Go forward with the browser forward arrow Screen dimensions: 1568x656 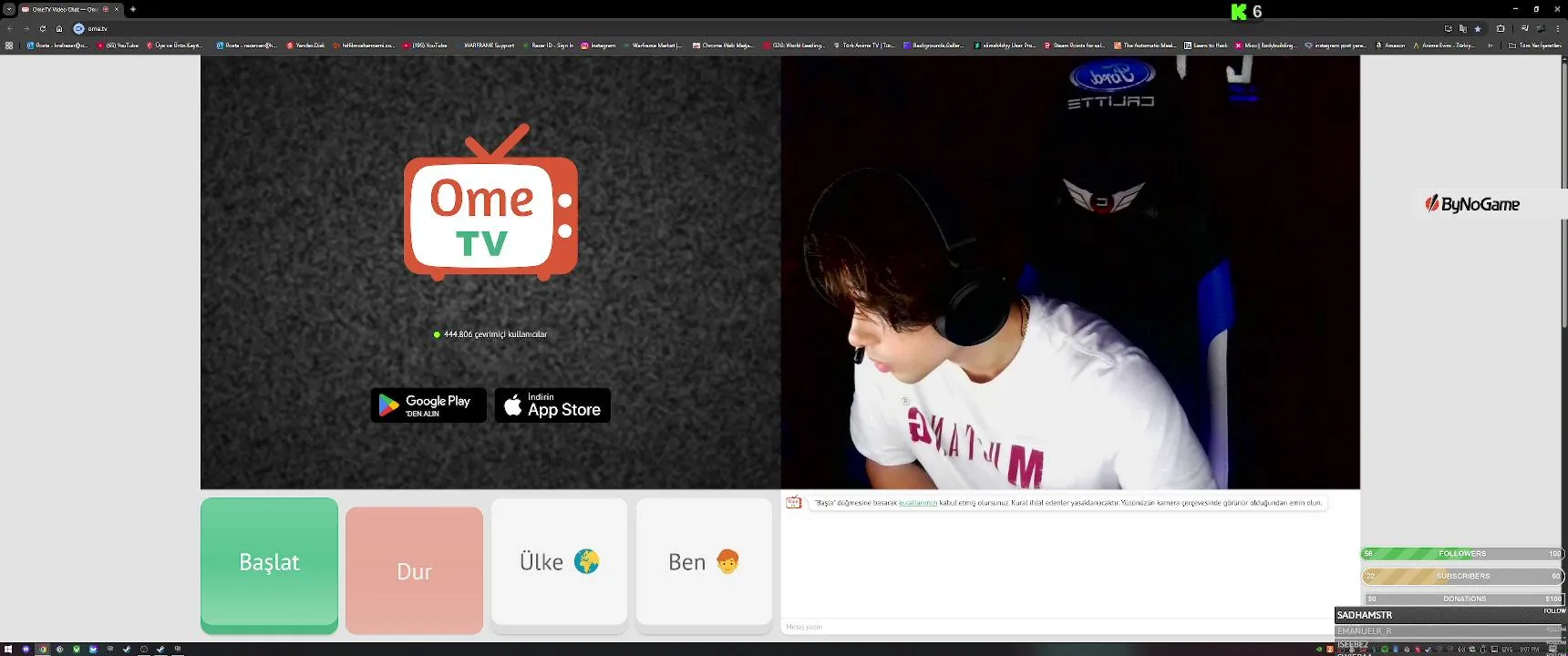(26, 28)
